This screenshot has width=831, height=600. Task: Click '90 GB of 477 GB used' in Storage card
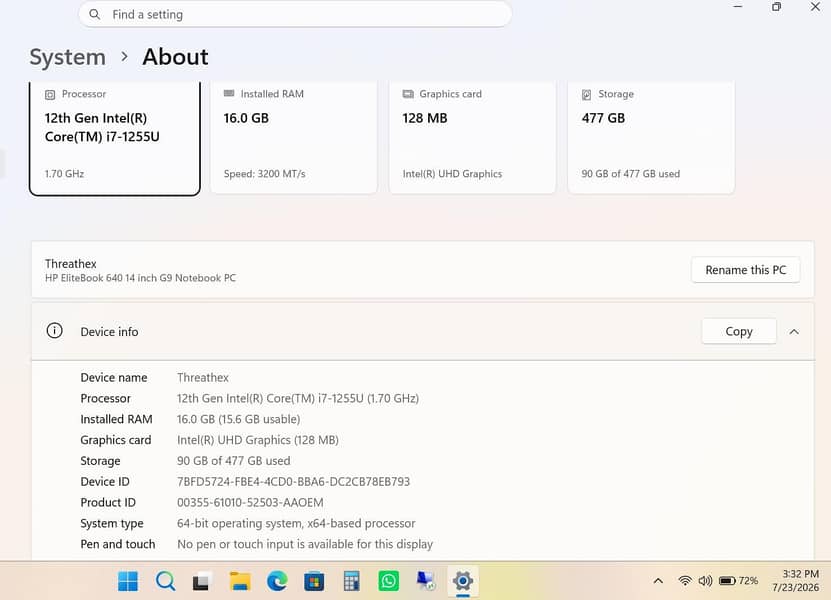[x=630, y=174]
